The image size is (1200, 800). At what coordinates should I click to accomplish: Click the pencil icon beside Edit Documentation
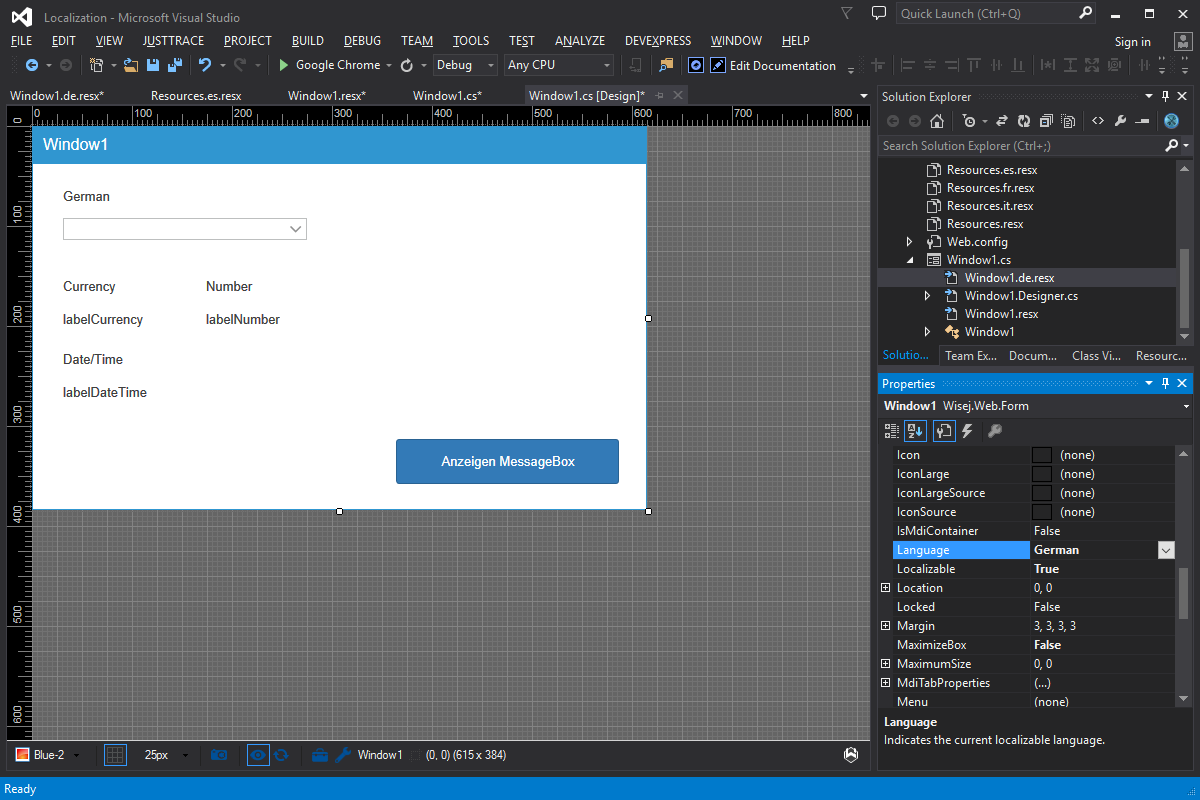[x=718, y=65]
